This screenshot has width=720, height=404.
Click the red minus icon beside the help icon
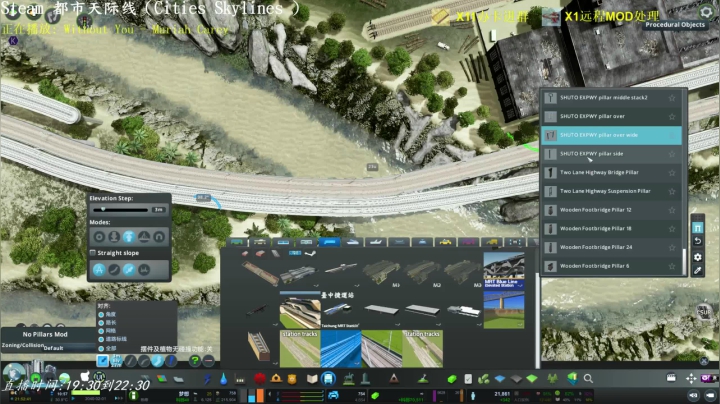(208, 361)
